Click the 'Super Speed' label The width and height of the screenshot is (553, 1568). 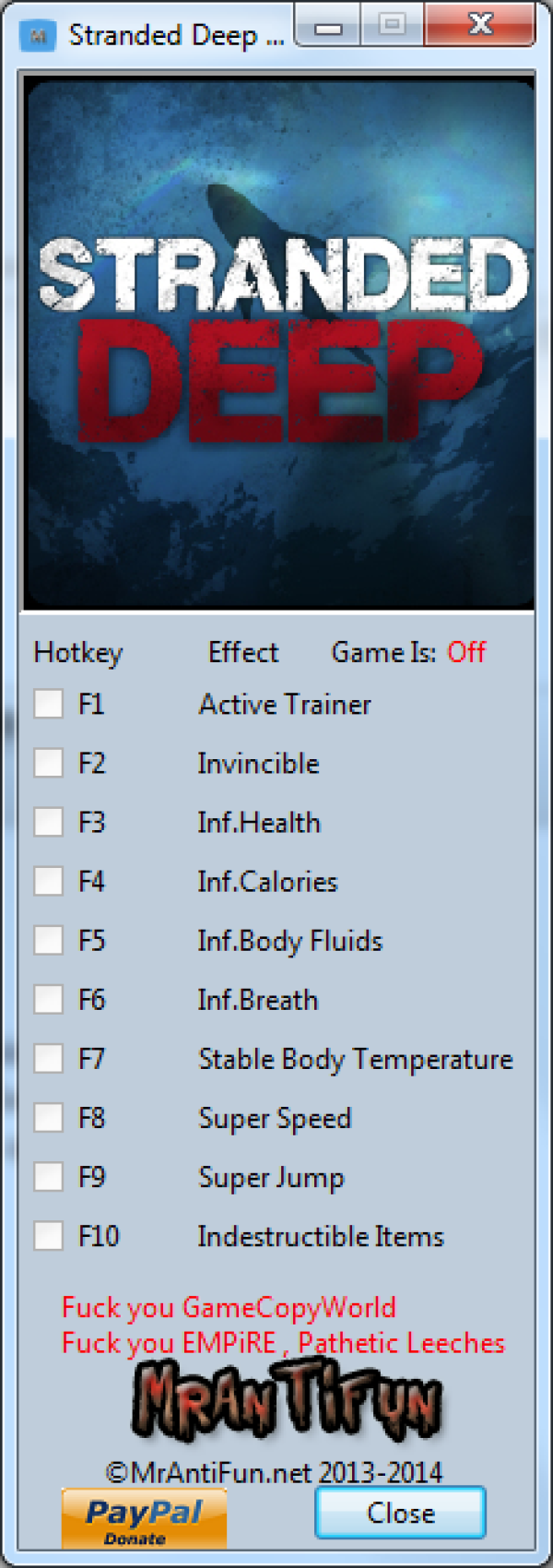tap(275, 1119)
